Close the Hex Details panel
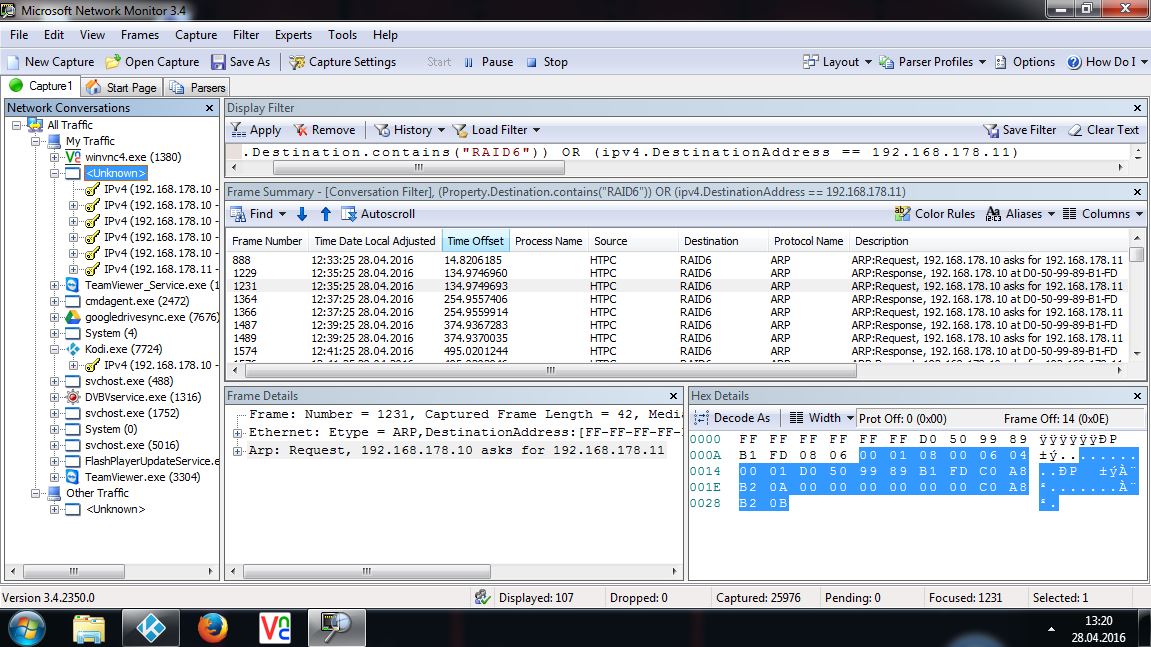The image size is (1151, 647). (1137, 396)
